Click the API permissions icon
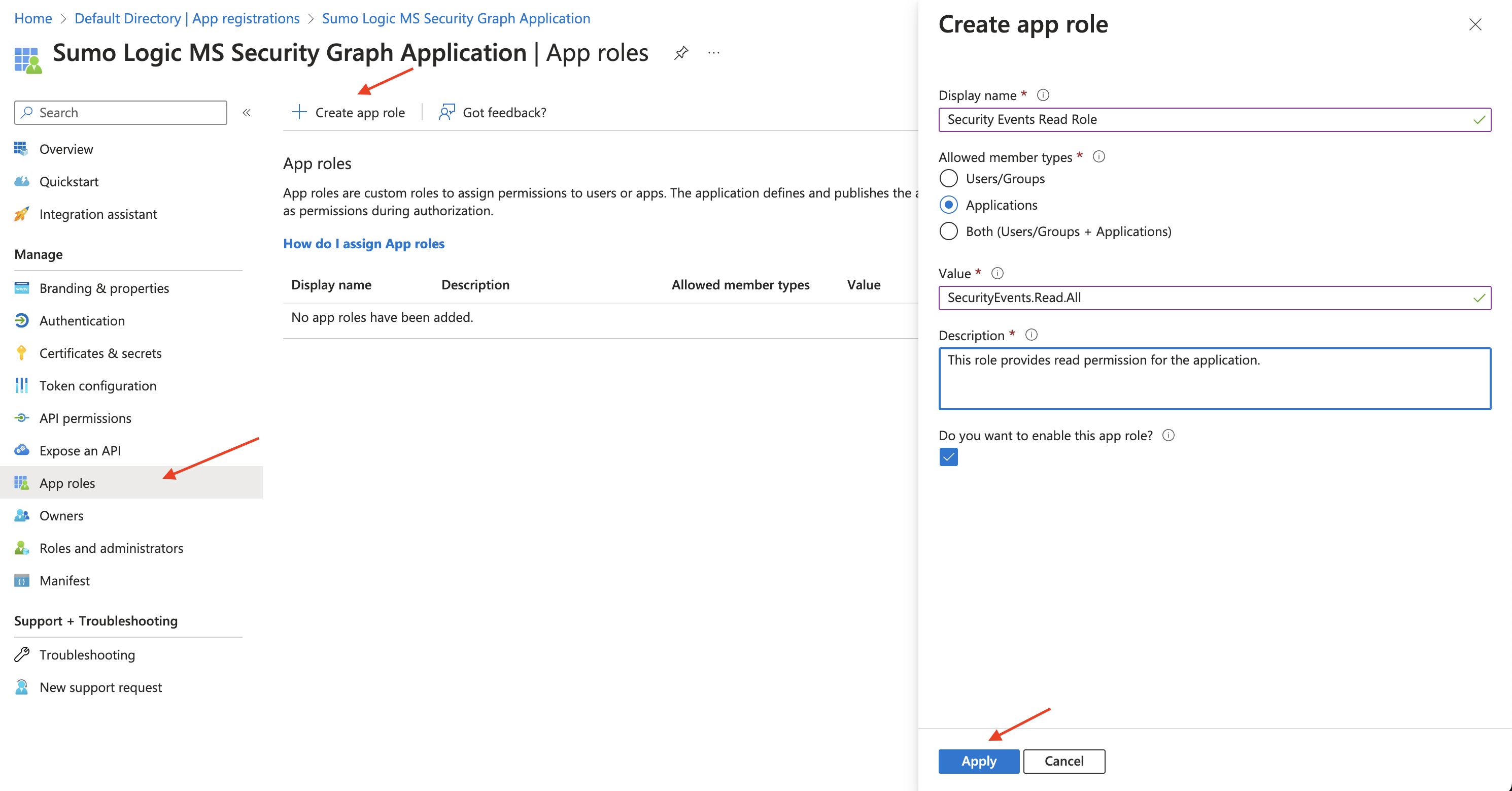Screen dimensions: 1512x791 click(x=21, y=418)
